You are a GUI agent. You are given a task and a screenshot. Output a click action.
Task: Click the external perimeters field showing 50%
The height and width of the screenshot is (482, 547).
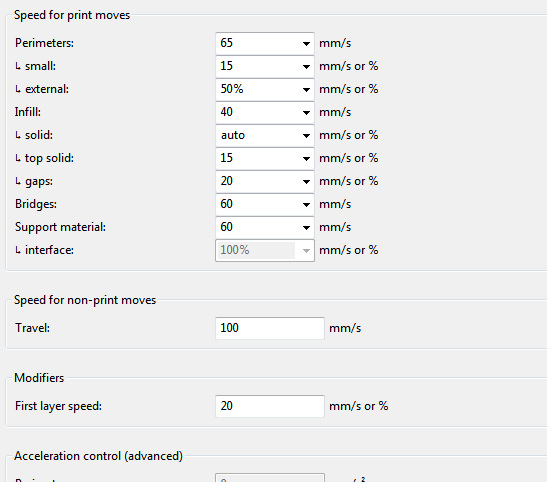point(257,90)
